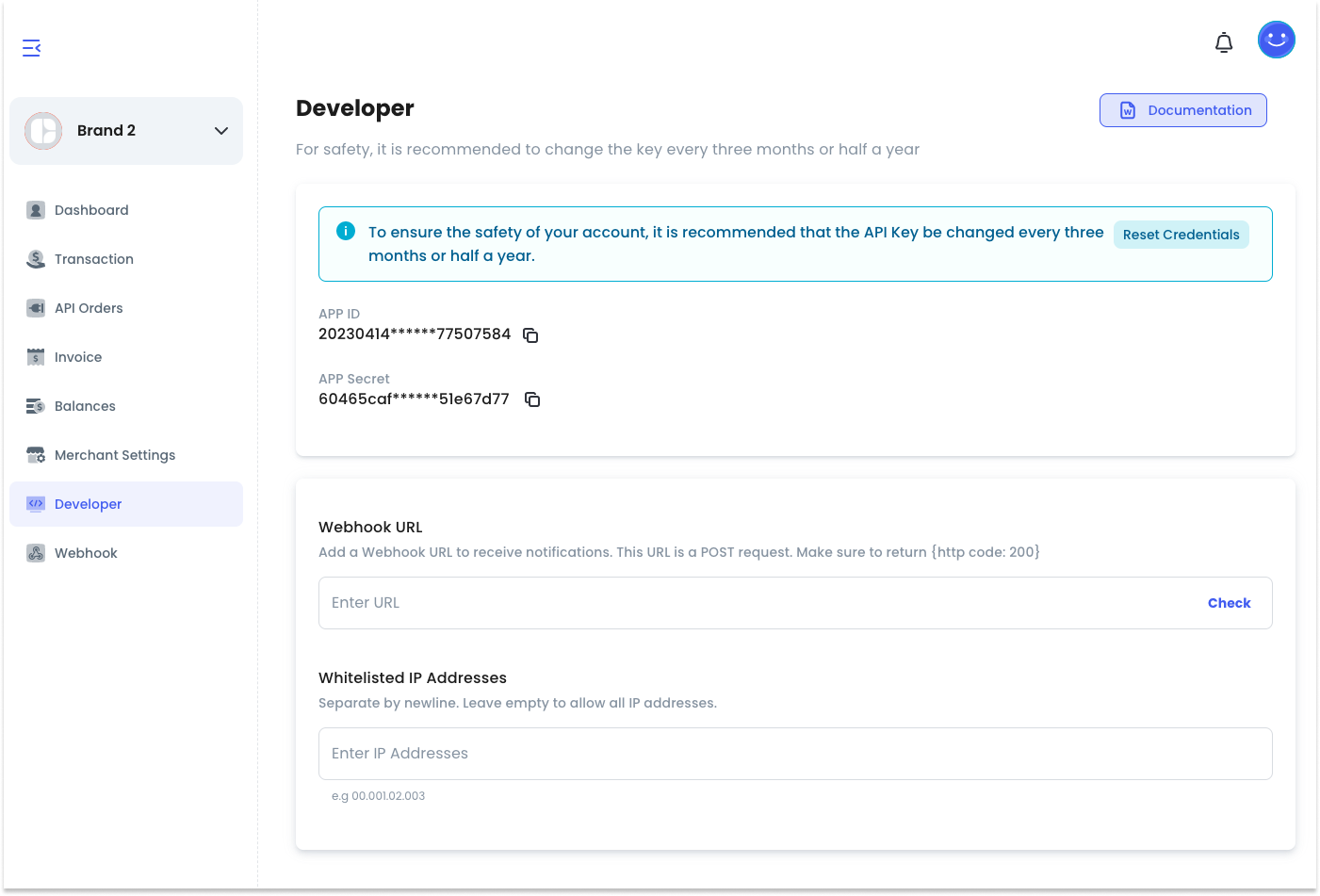Go to the Balances page
Image resolution: width=1320 pixels, height=896 pixels.
click(85, 406)
